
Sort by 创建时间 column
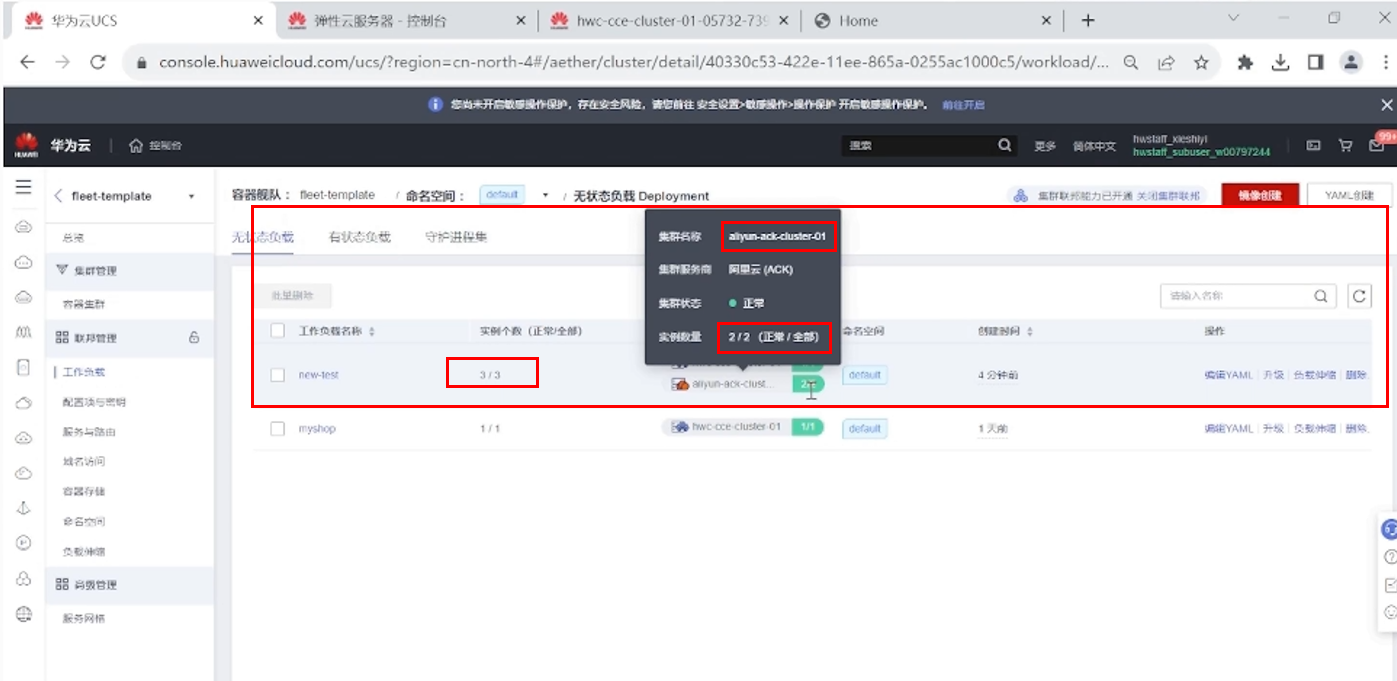tap(1030, 331)
